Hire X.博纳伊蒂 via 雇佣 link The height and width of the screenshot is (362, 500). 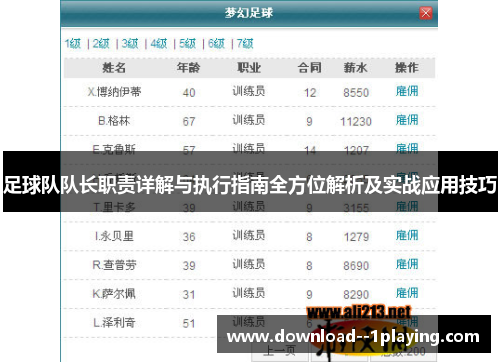pyautogui.click(x=407, y=91)
